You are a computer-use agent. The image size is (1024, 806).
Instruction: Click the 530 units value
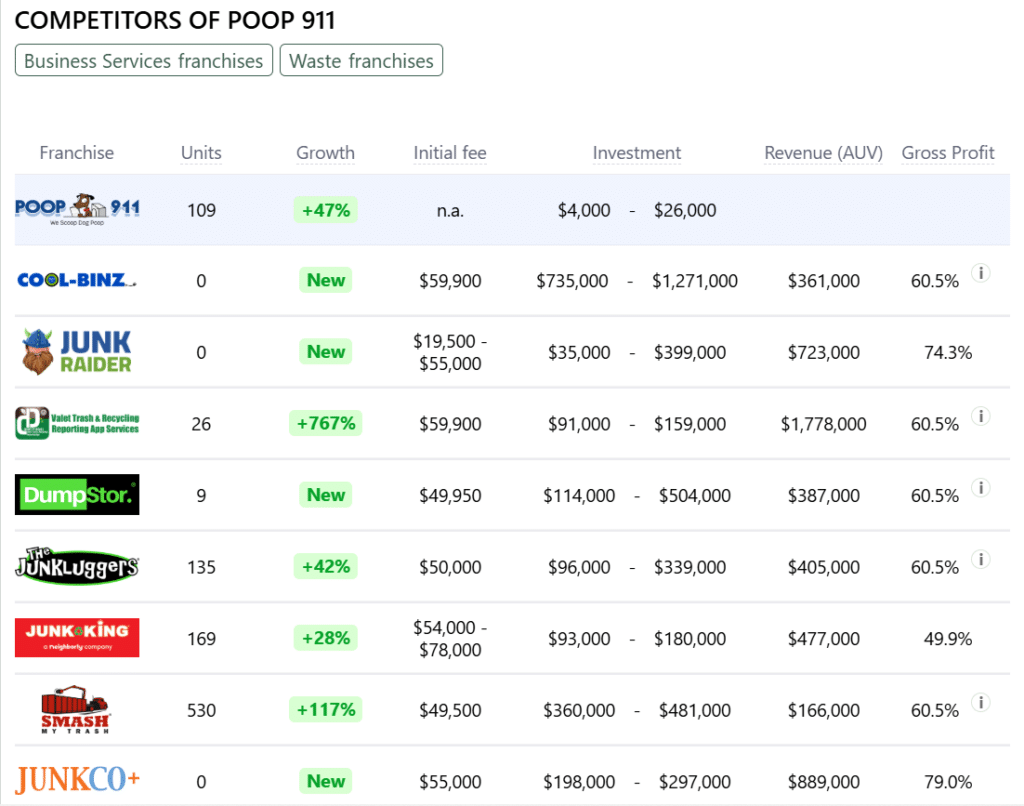201,710
